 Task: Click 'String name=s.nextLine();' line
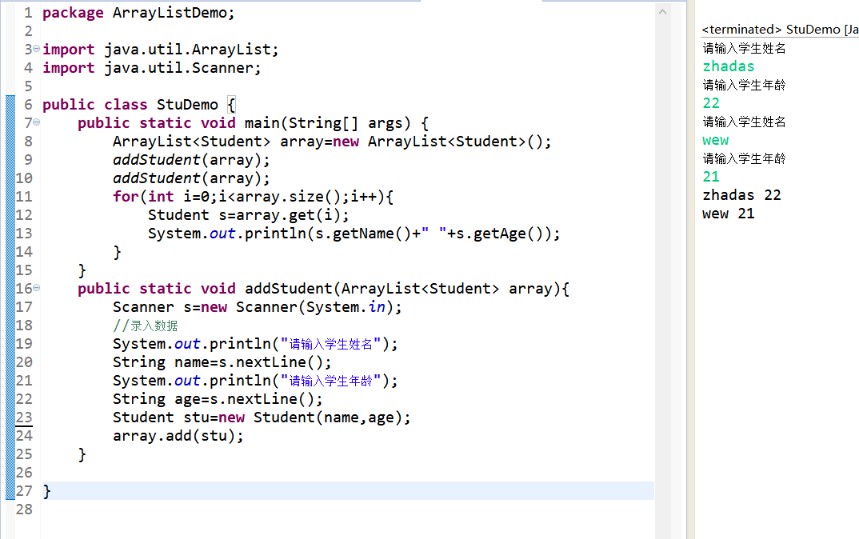222,362
